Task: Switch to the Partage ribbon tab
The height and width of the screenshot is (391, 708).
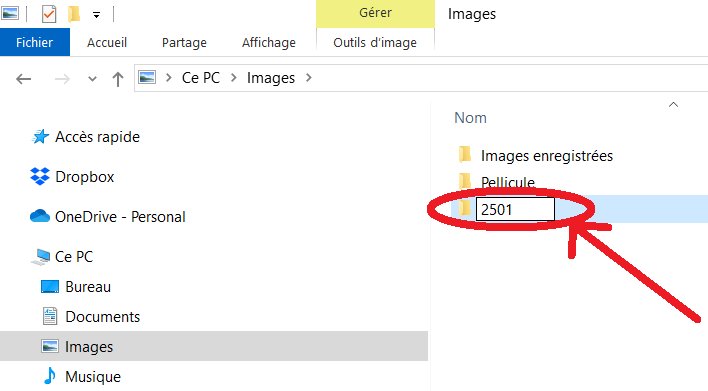Action: pyautogui.click(x=184, y=42)
